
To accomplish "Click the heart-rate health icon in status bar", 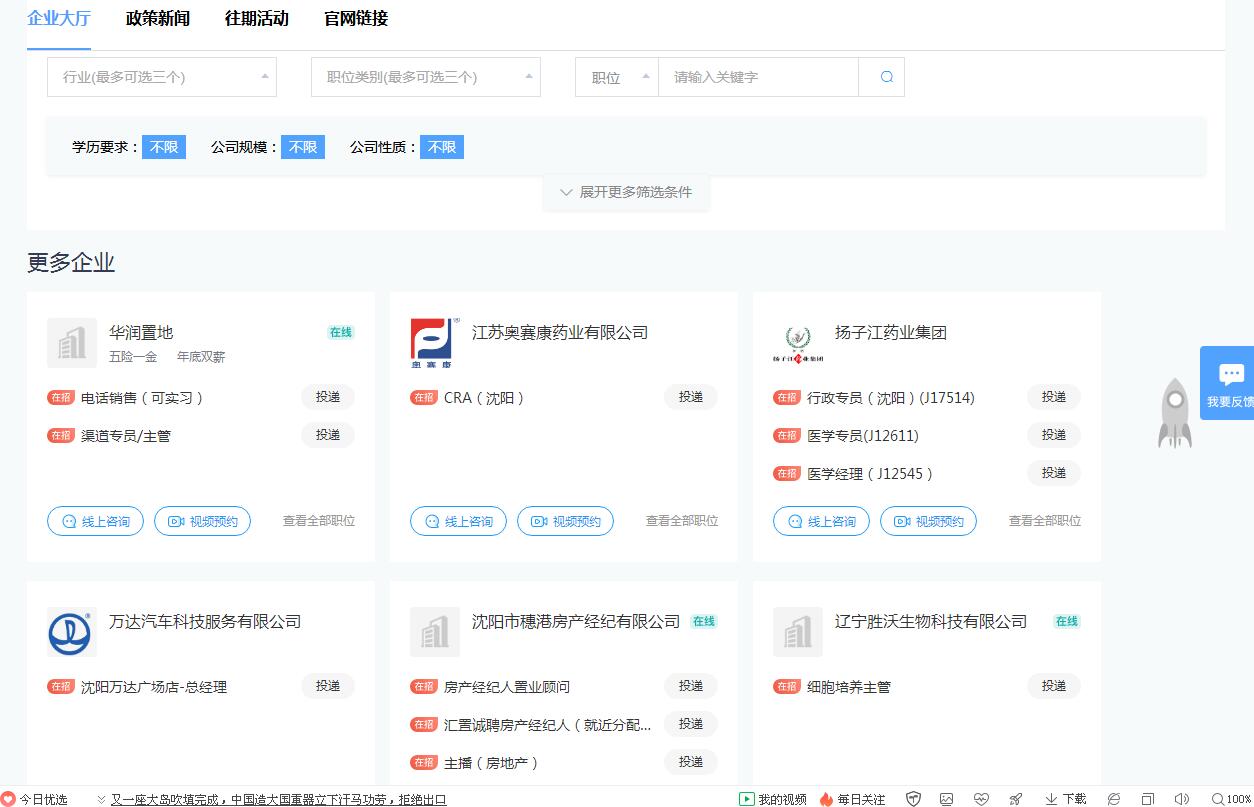I will pos(981,799).
